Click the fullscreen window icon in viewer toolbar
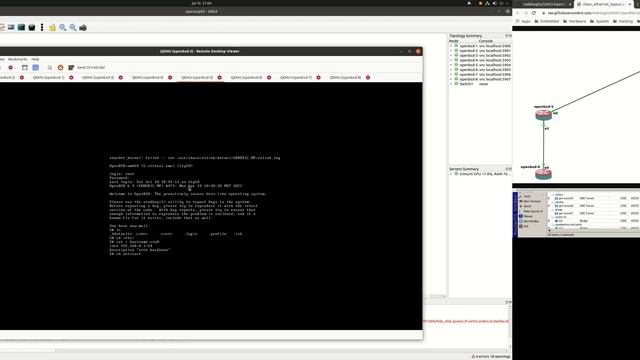Image resolution: width=640 pixels, height=360 pixels. (25, 67)
